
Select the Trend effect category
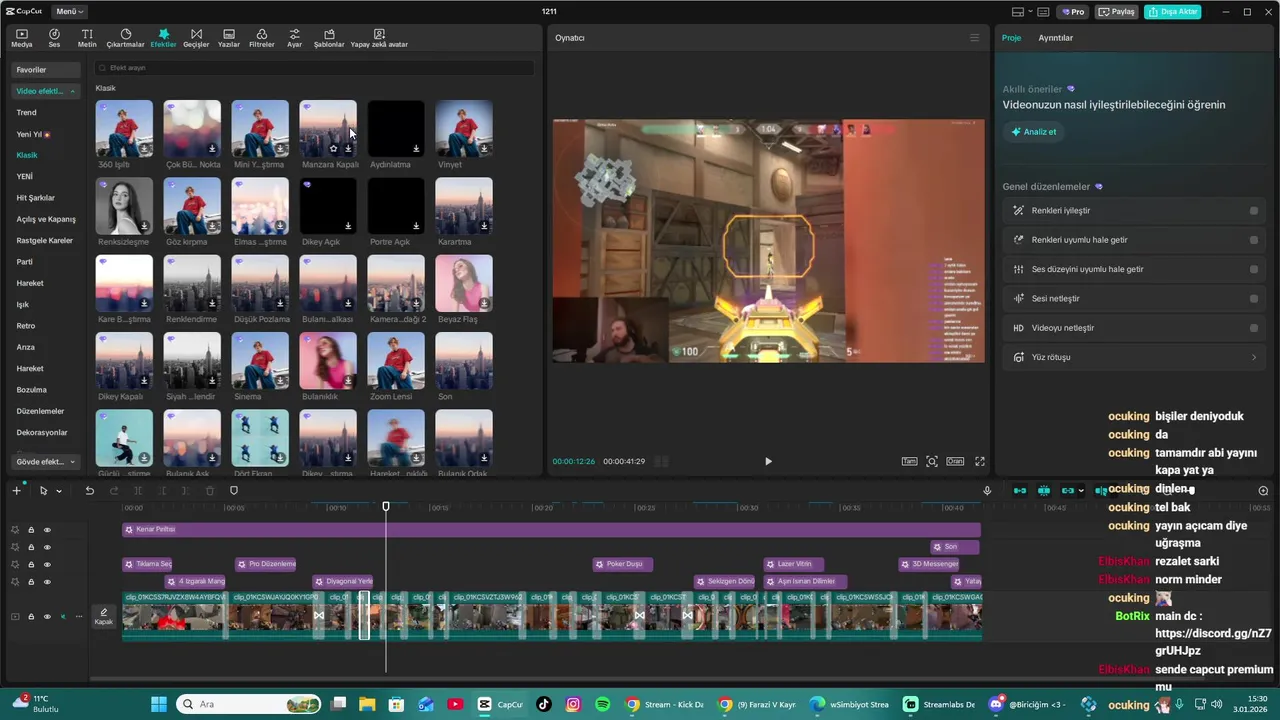pyautogui.click(x=27, y=112)
